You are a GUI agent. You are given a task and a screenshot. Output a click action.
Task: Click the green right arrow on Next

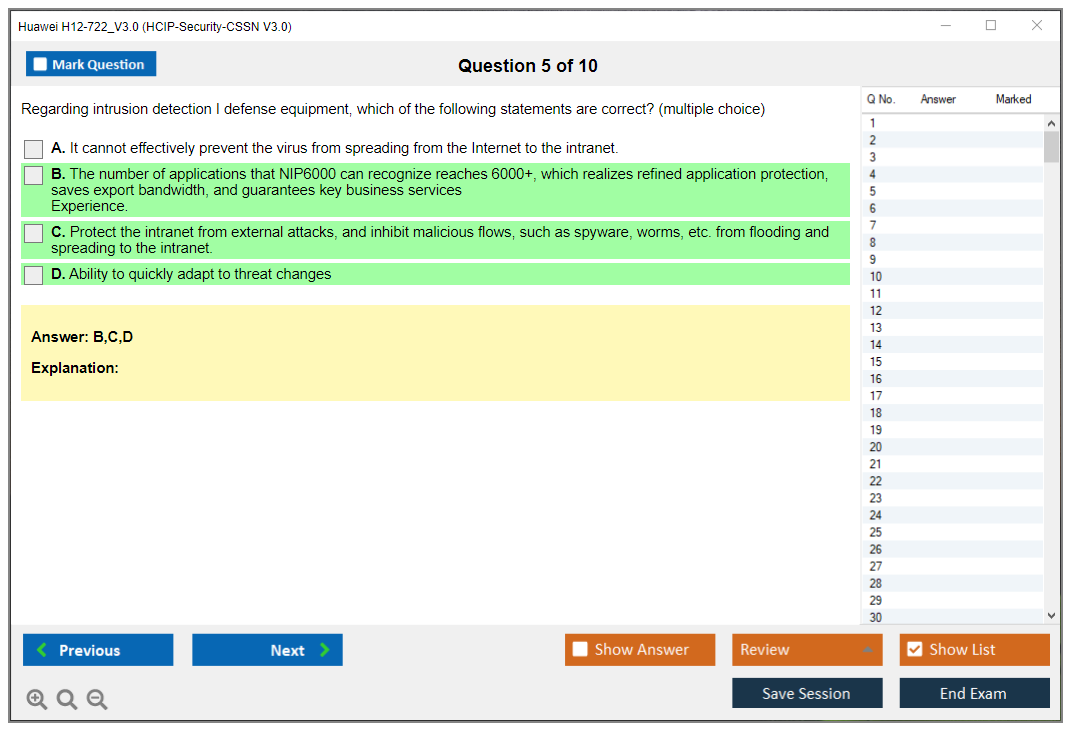(325, 650)
